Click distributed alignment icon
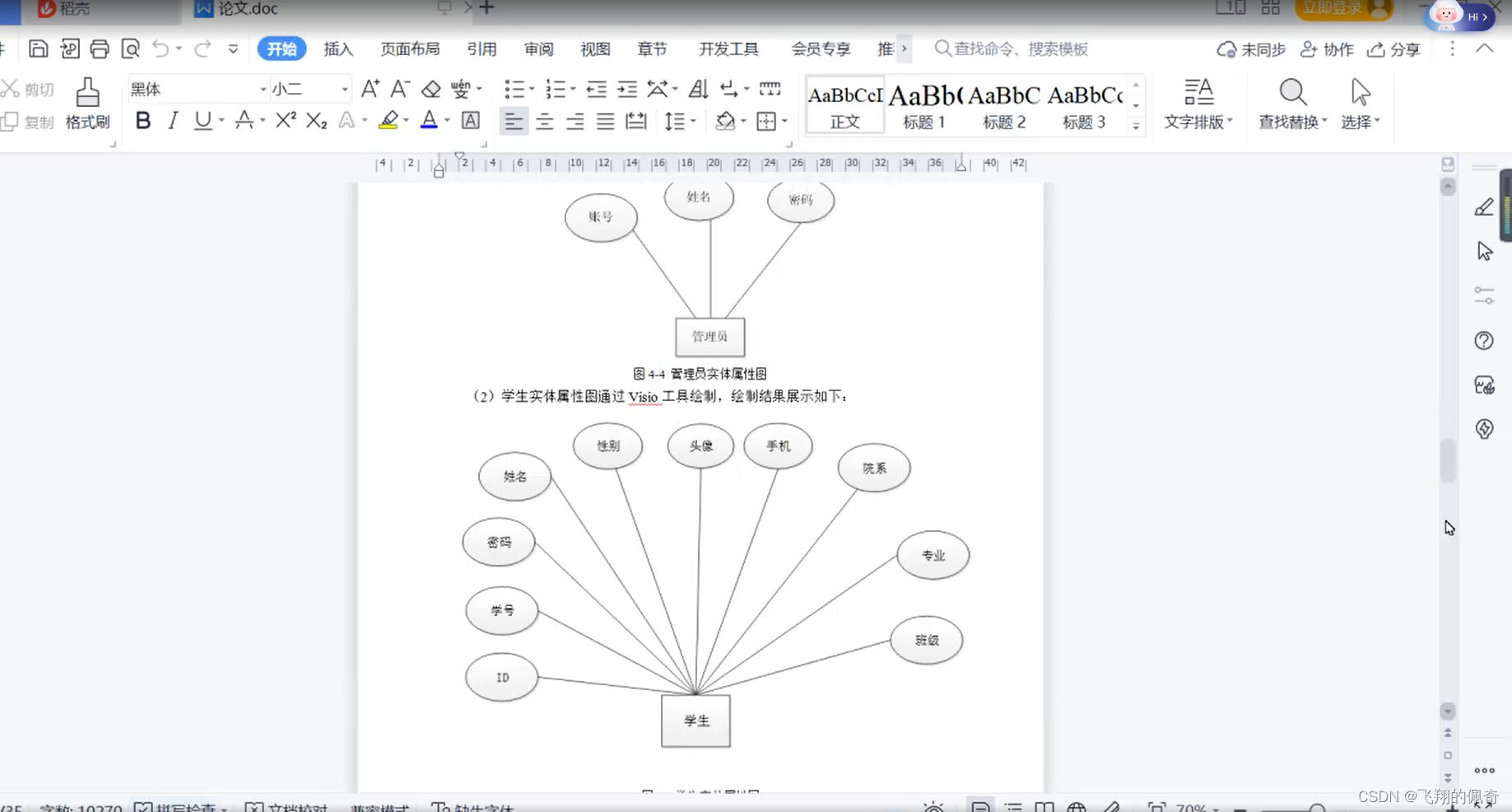Screen dimensions: 1512x812 (x=636, y=122)
